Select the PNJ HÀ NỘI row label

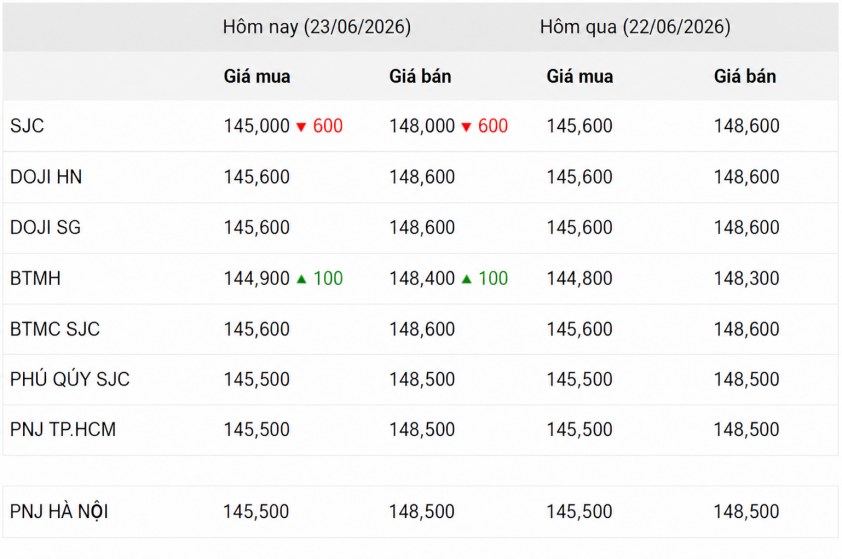tap(59, 511)
